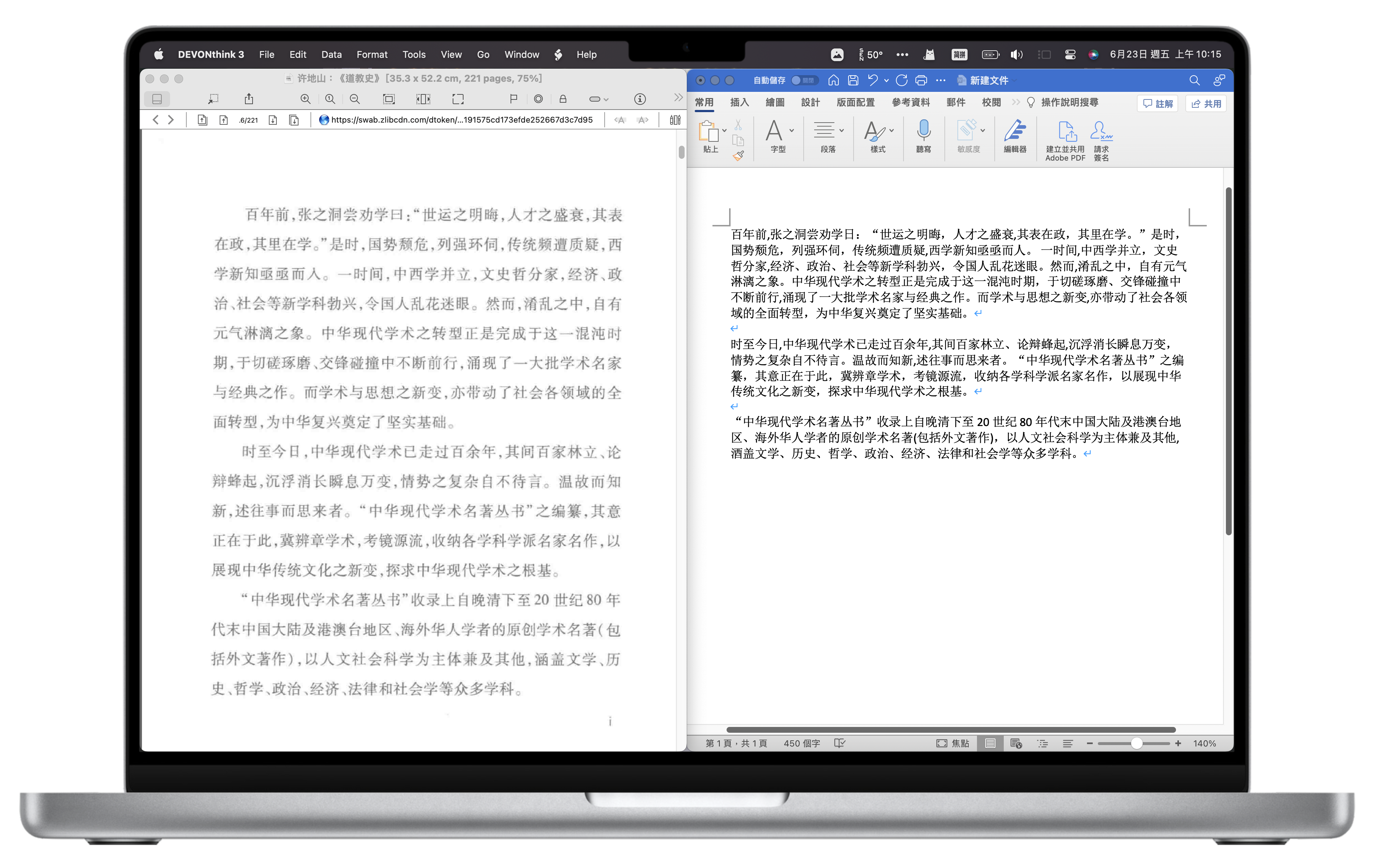Click the save icon in Word title bar

(852, 80)
